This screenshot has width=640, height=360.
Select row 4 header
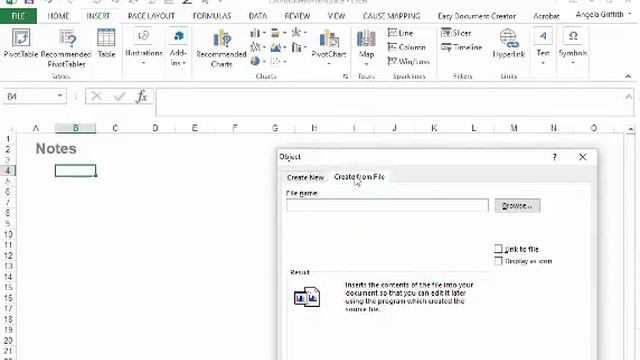8,171
